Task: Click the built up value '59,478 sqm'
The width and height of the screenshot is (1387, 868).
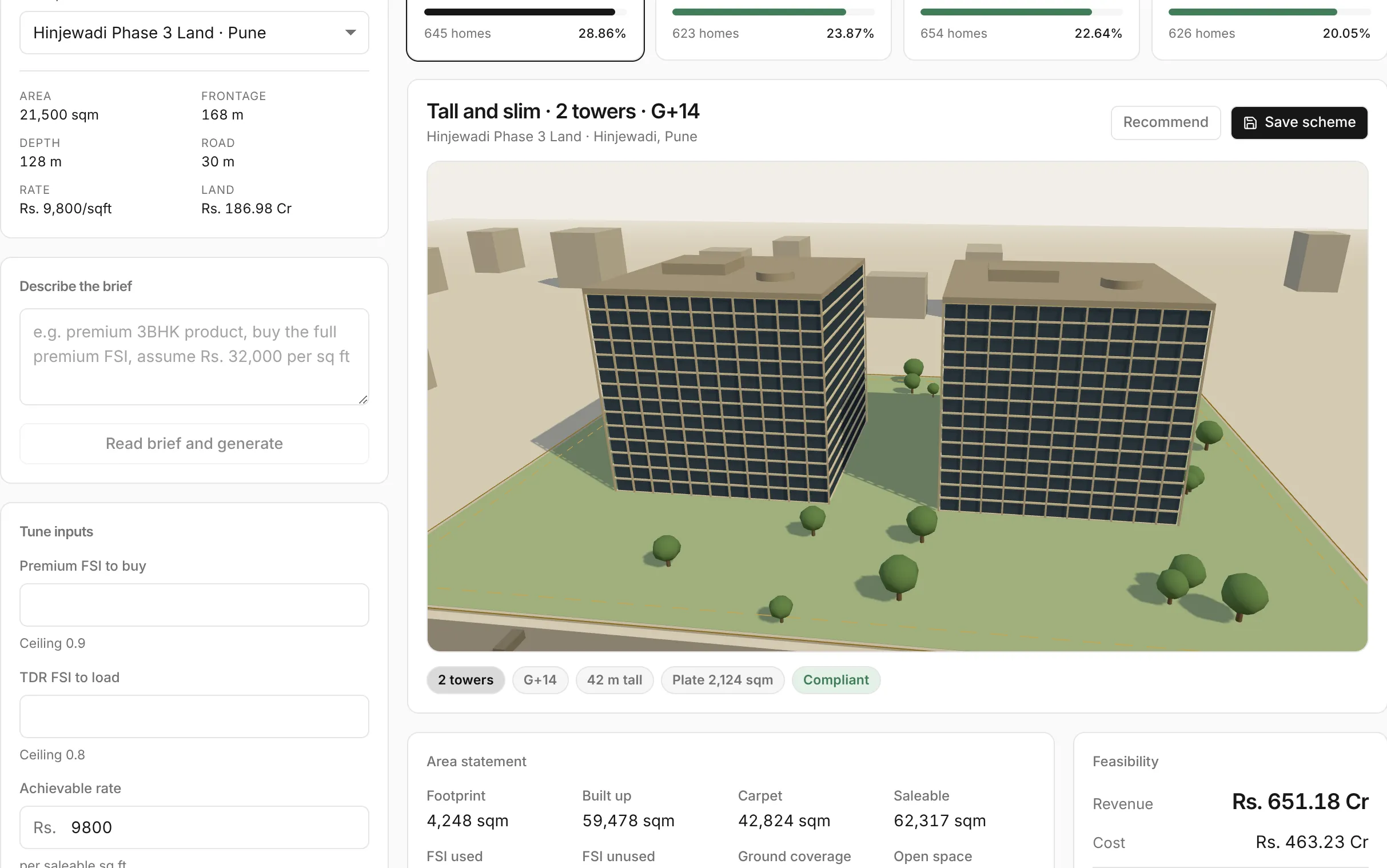Action: (x=628, y=821)
